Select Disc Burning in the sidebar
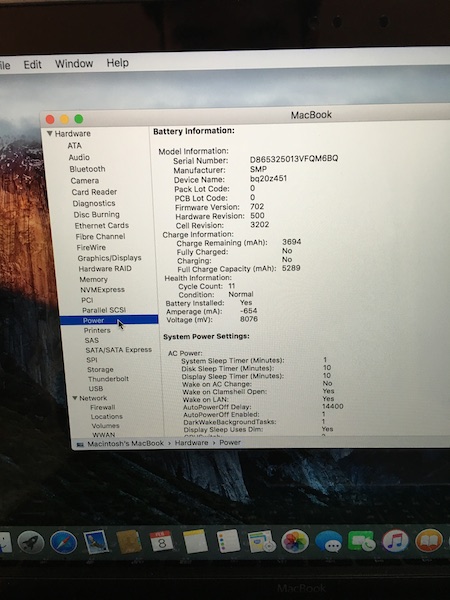The width and height of the screenshot is (450, 600). [x=96, y=214]
